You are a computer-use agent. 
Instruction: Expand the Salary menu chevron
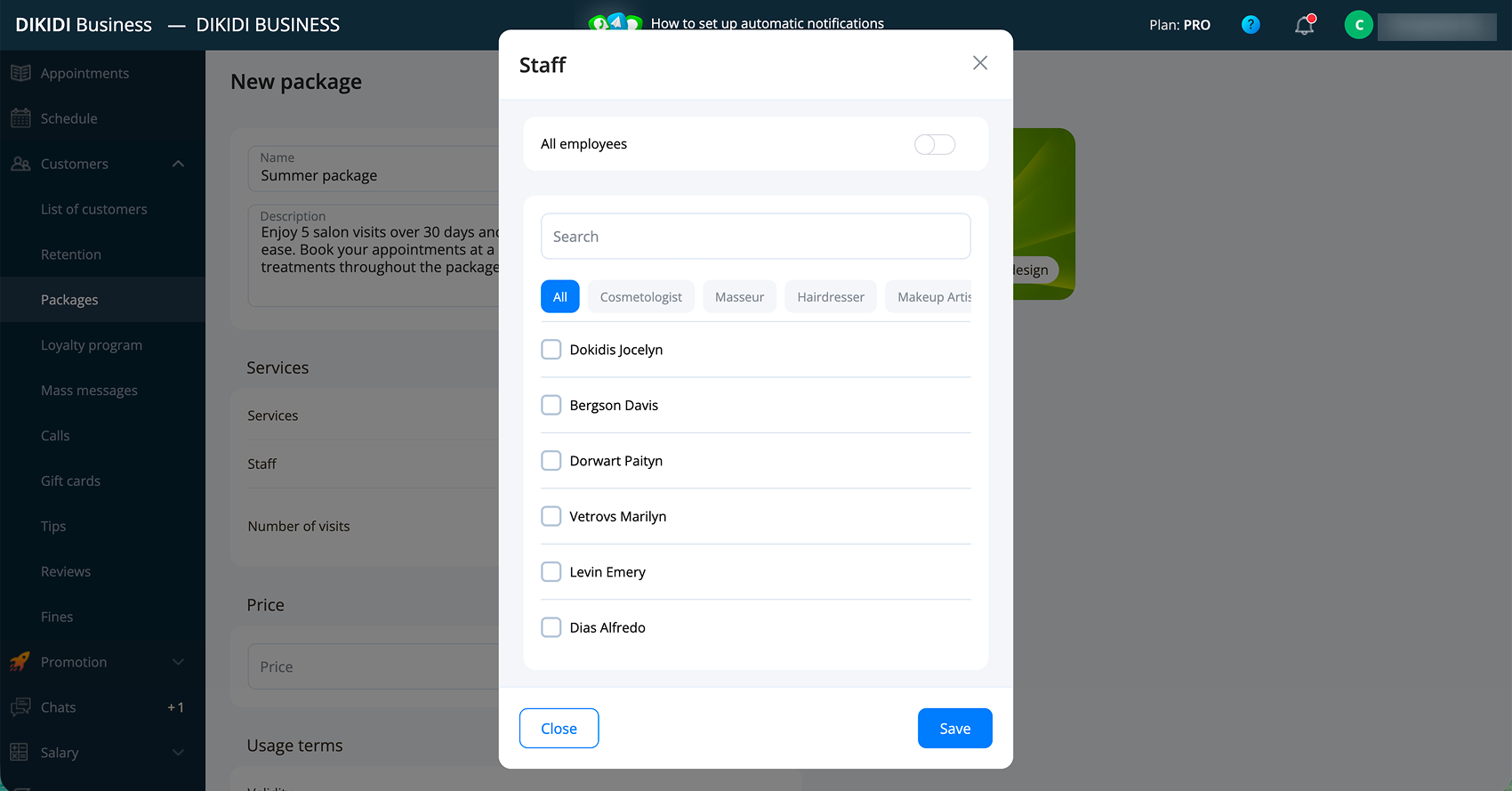(178, 753)
